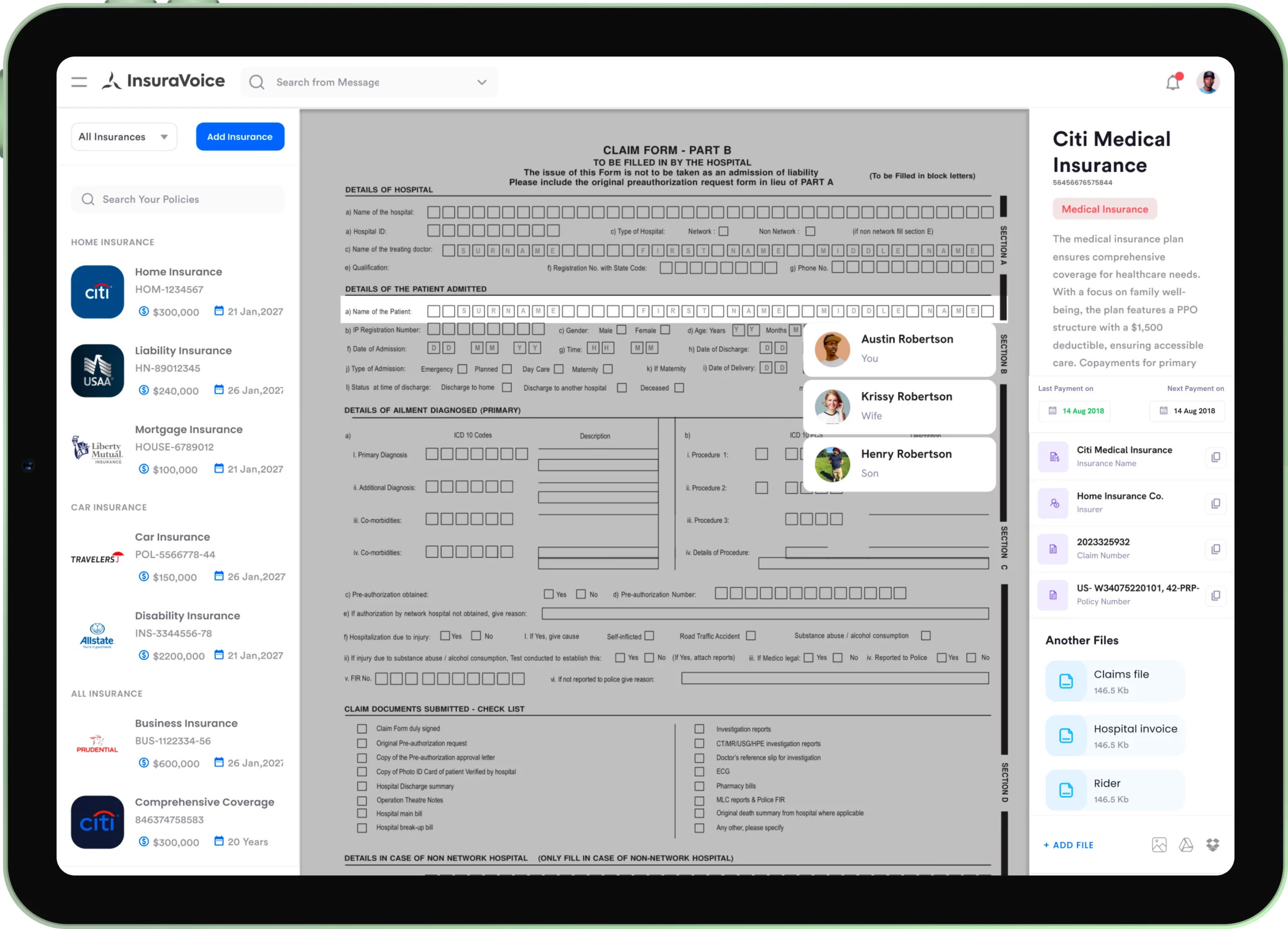Tick the Claim Form duly signed checkbox
Image resolution: width=1288 pixels, height=929 pixels.
(362, 728)
